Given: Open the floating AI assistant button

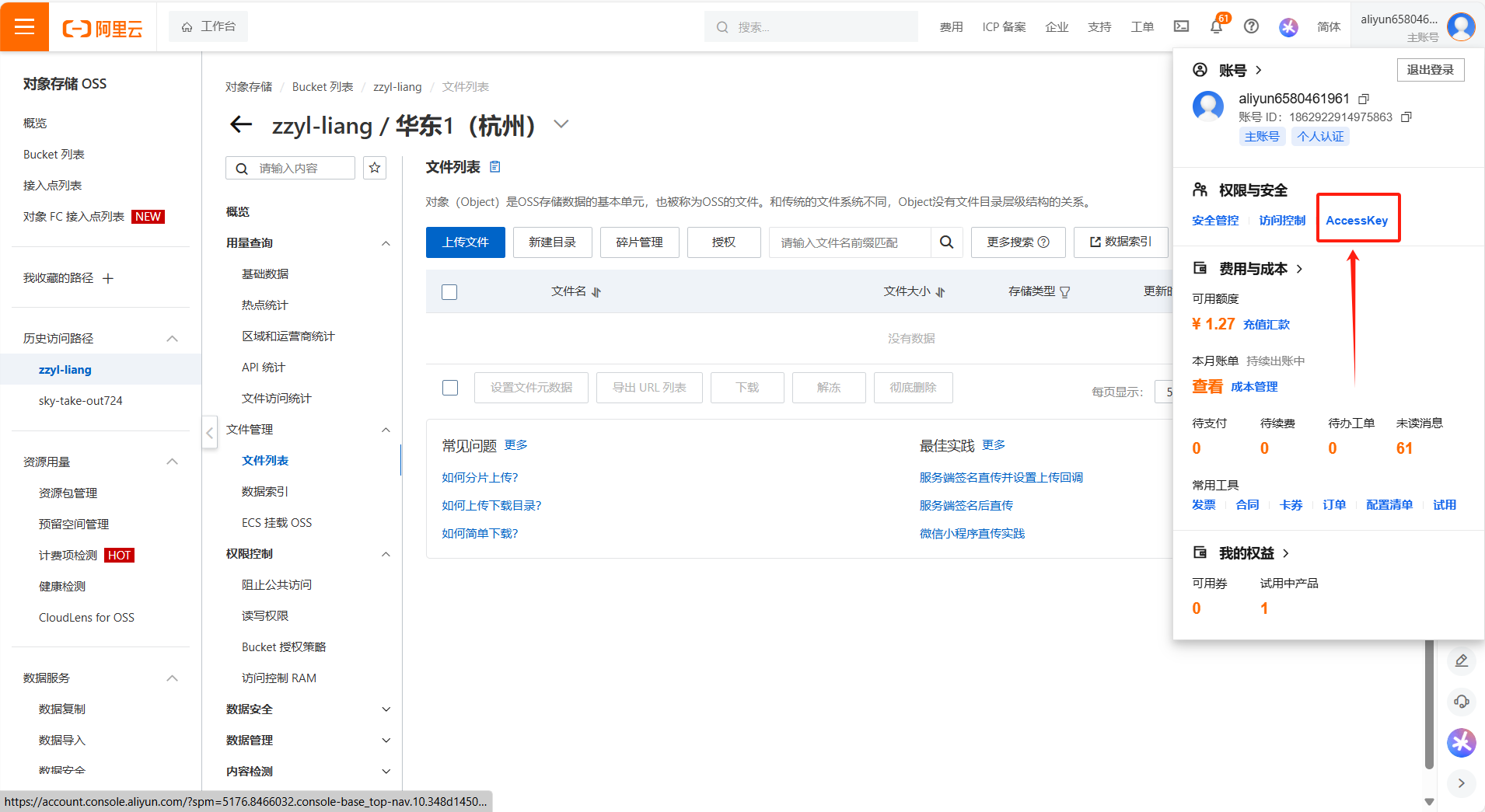Looking at the screenshot, I should tap(1462, 743).
